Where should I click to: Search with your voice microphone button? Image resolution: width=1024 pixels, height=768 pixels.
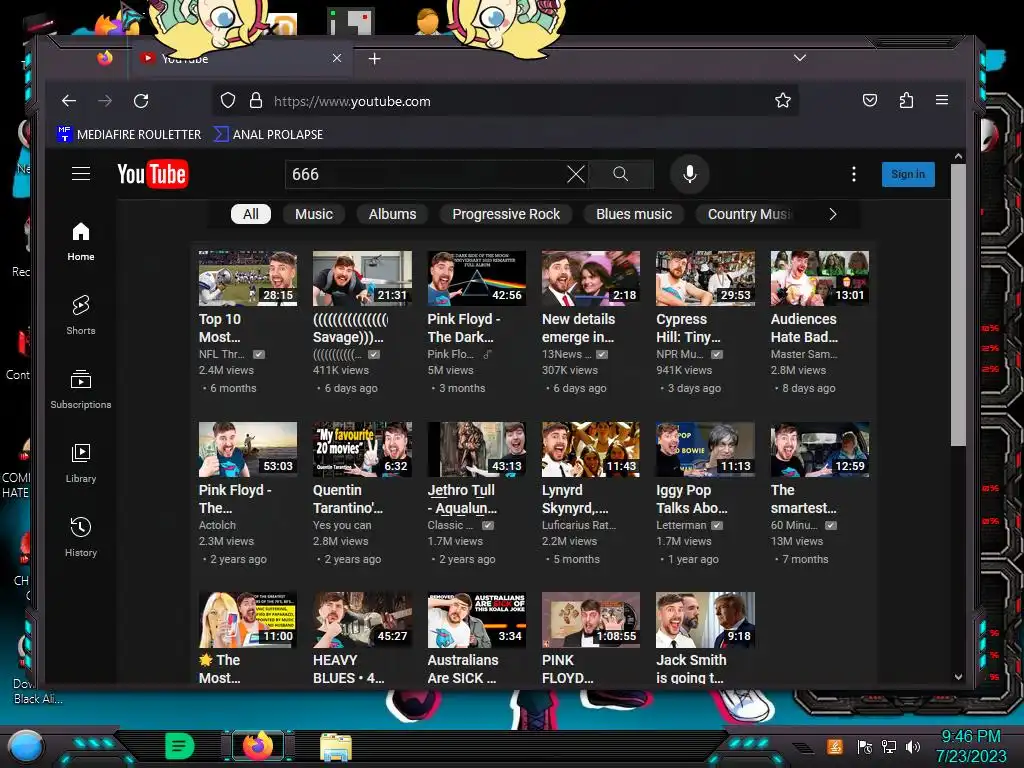tap(690, 174)
